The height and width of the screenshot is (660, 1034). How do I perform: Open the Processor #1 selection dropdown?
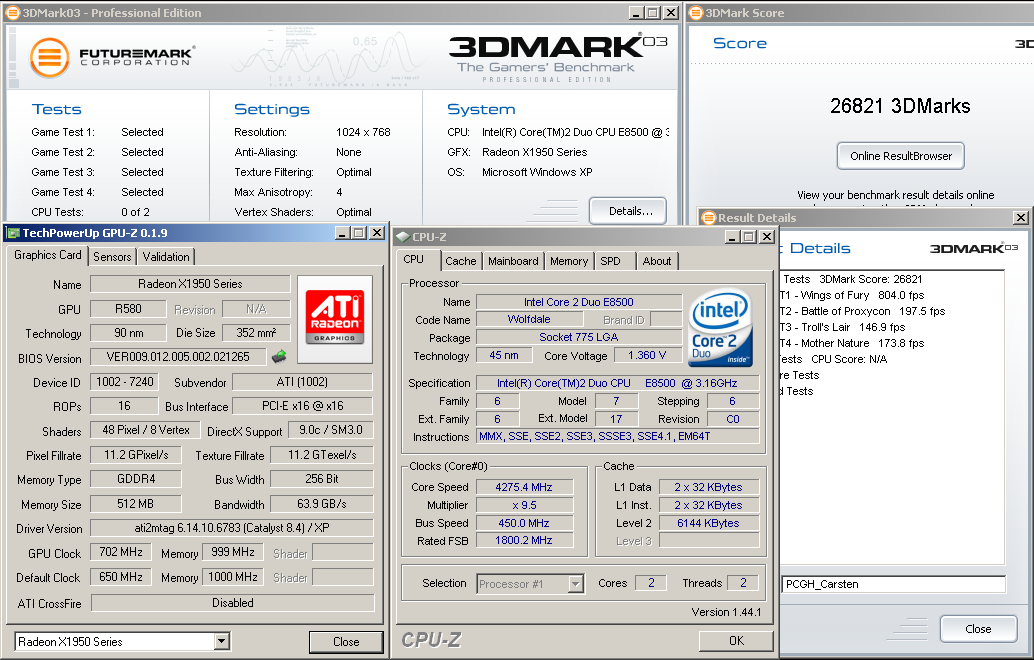coord(576,584)
